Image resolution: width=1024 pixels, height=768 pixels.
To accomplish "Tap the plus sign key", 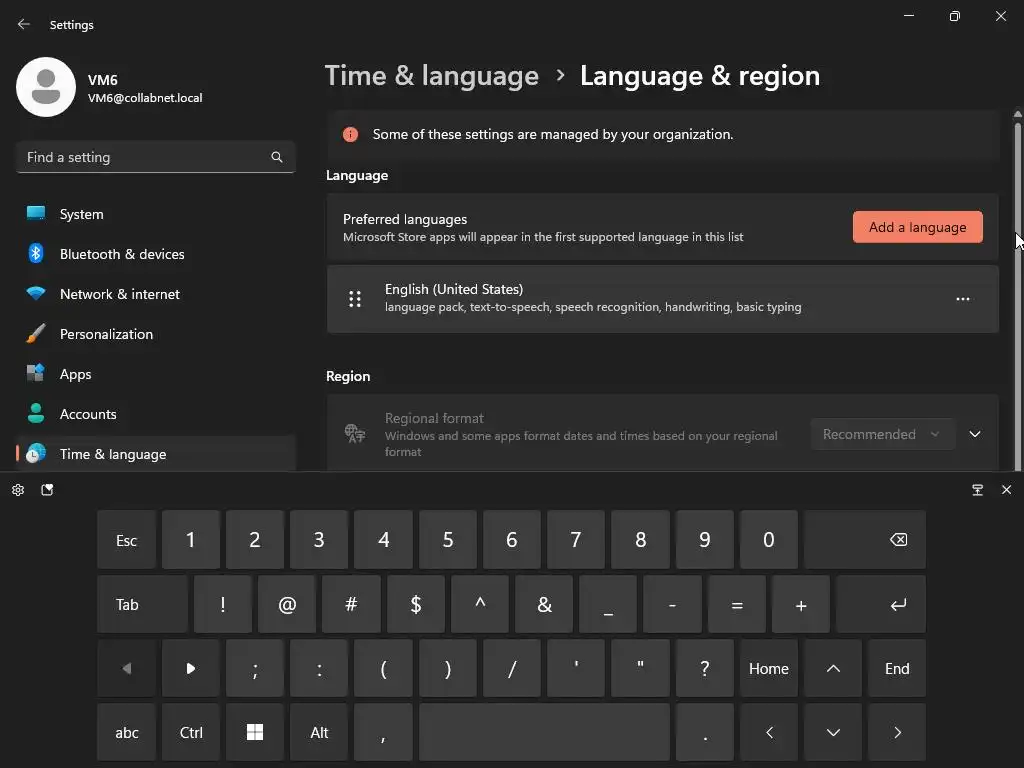I will click(801, 605).
